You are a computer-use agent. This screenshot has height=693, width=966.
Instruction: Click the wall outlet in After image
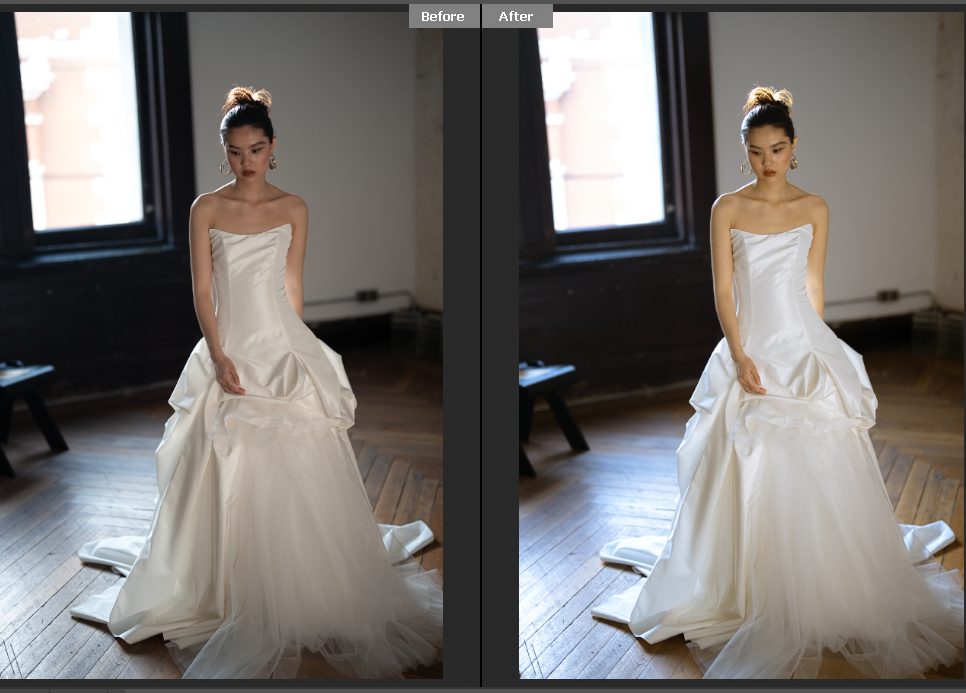[x=887, y=295]
